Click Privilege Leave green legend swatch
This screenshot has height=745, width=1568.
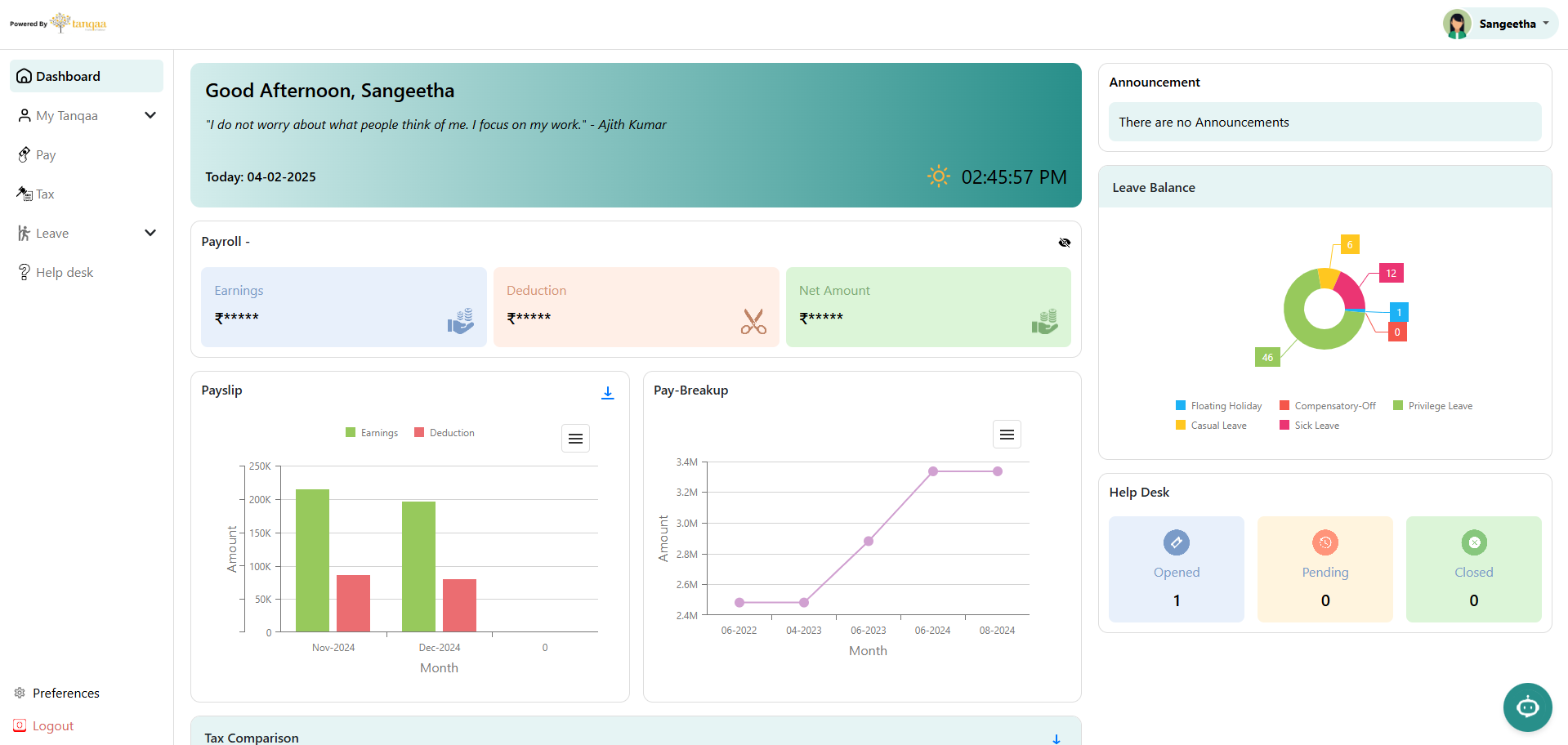point(1398,406)
